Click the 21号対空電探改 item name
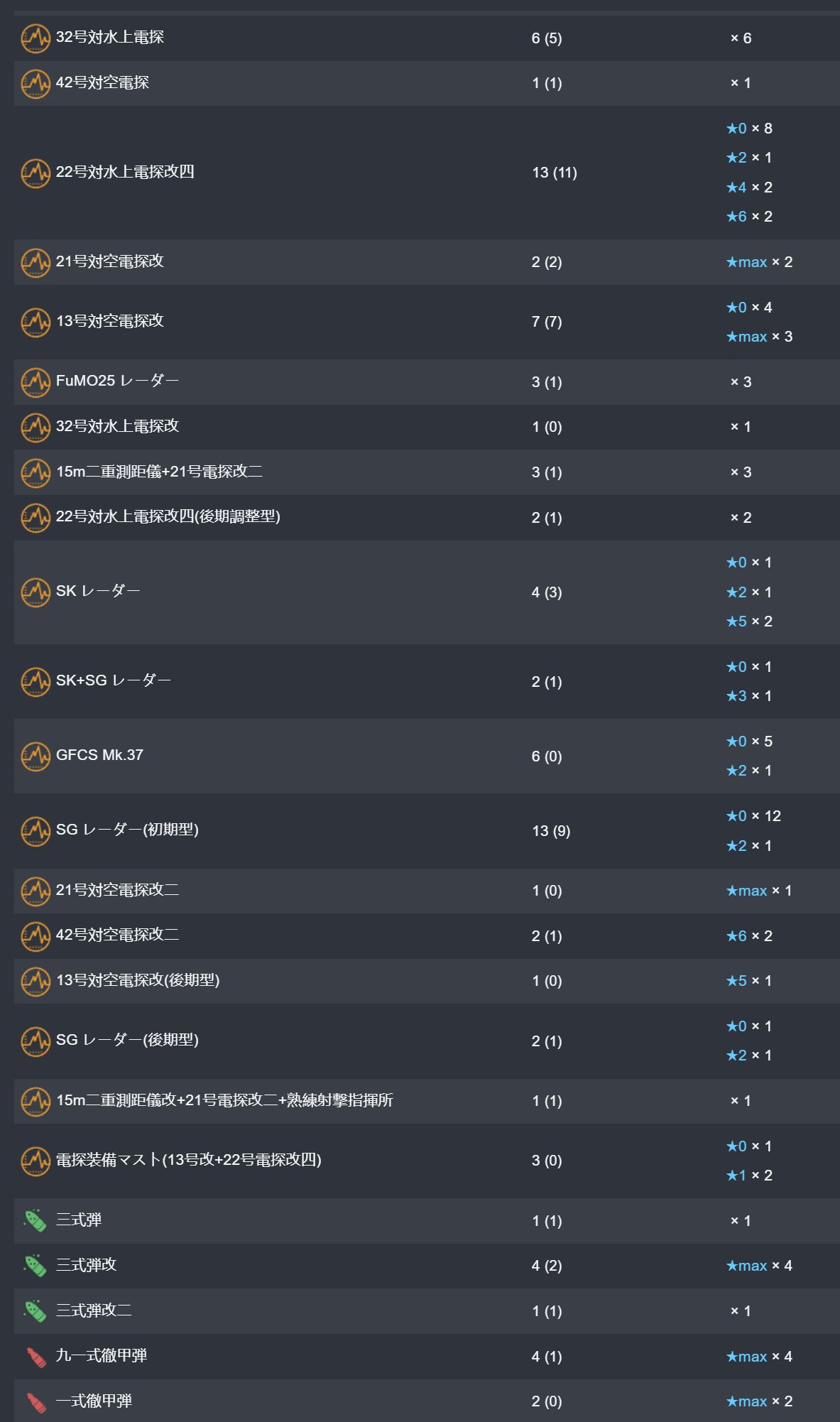This screenshot has height=1422, width=840. click(x=110, y=261)
